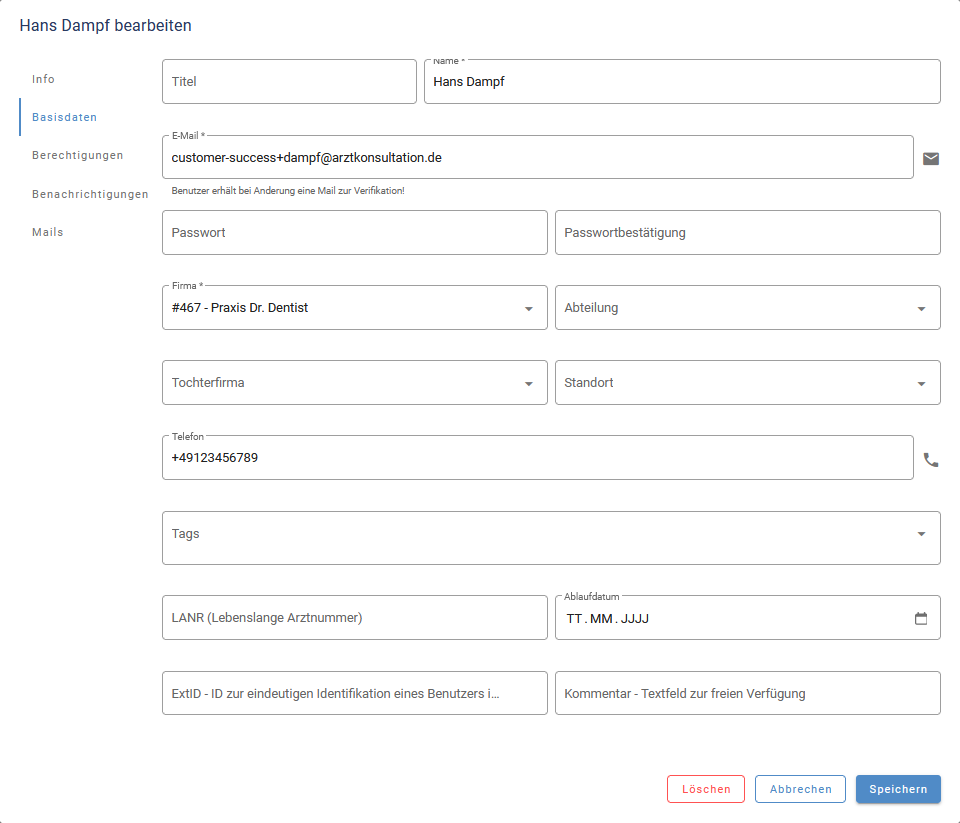Focus the LANR (Lebenslange Arztnummer) field
960x823 pixels.
(x=354, y=618)
